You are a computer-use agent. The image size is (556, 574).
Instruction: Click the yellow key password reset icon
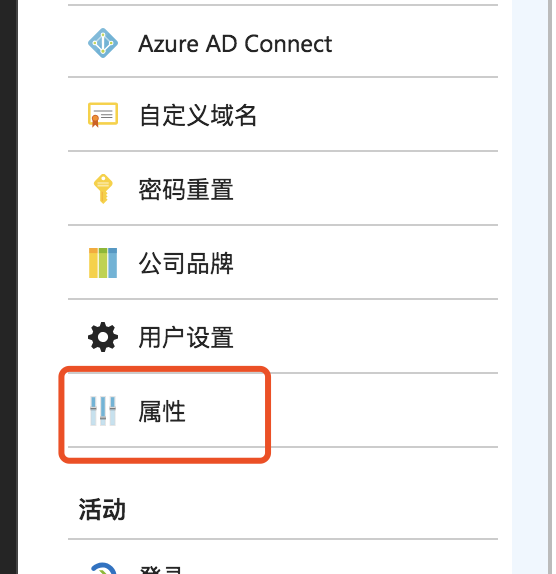click(103, 189)
